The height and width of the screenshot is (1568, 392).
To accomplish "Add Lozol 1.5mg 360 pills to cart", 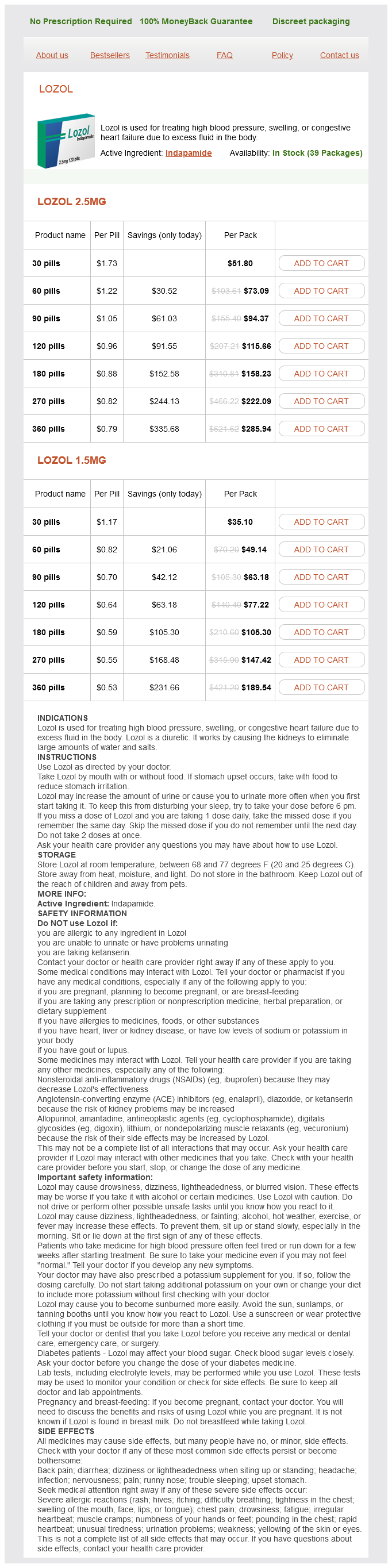I will (321, 688).
